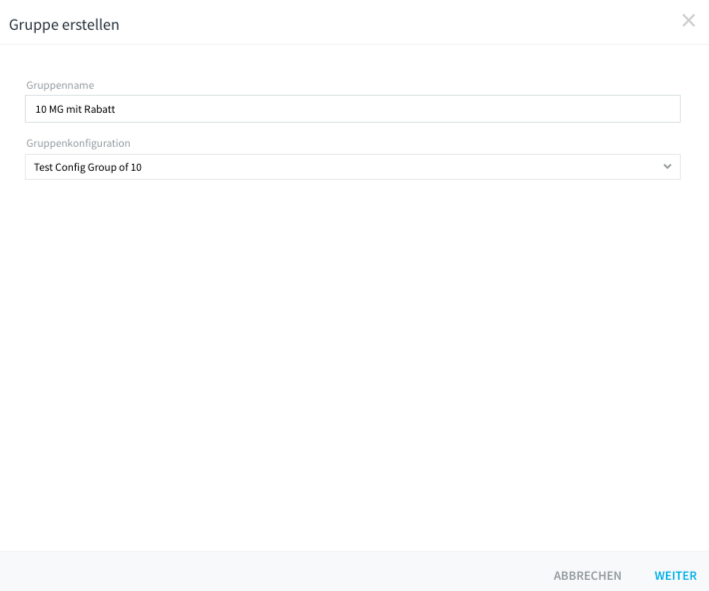Continue with the WEITER button
This screenshot has width=709, height=591.
coord(676,576)
